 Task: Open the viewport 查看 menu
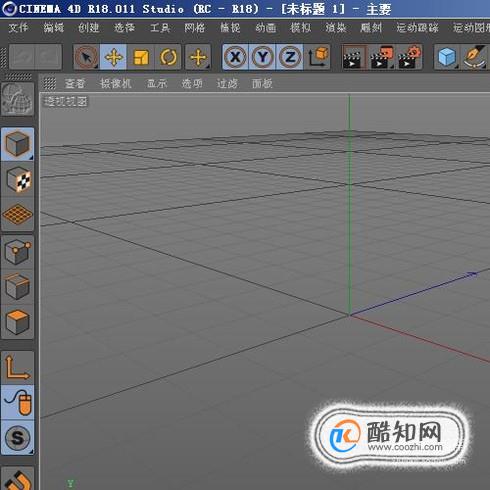(75, 83)
